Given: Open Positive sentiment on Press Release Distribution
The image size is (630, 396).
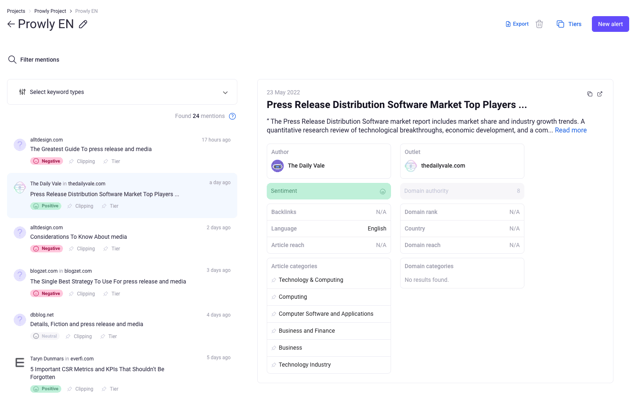Looking at the screenshot, I should [x=46, y=206].
